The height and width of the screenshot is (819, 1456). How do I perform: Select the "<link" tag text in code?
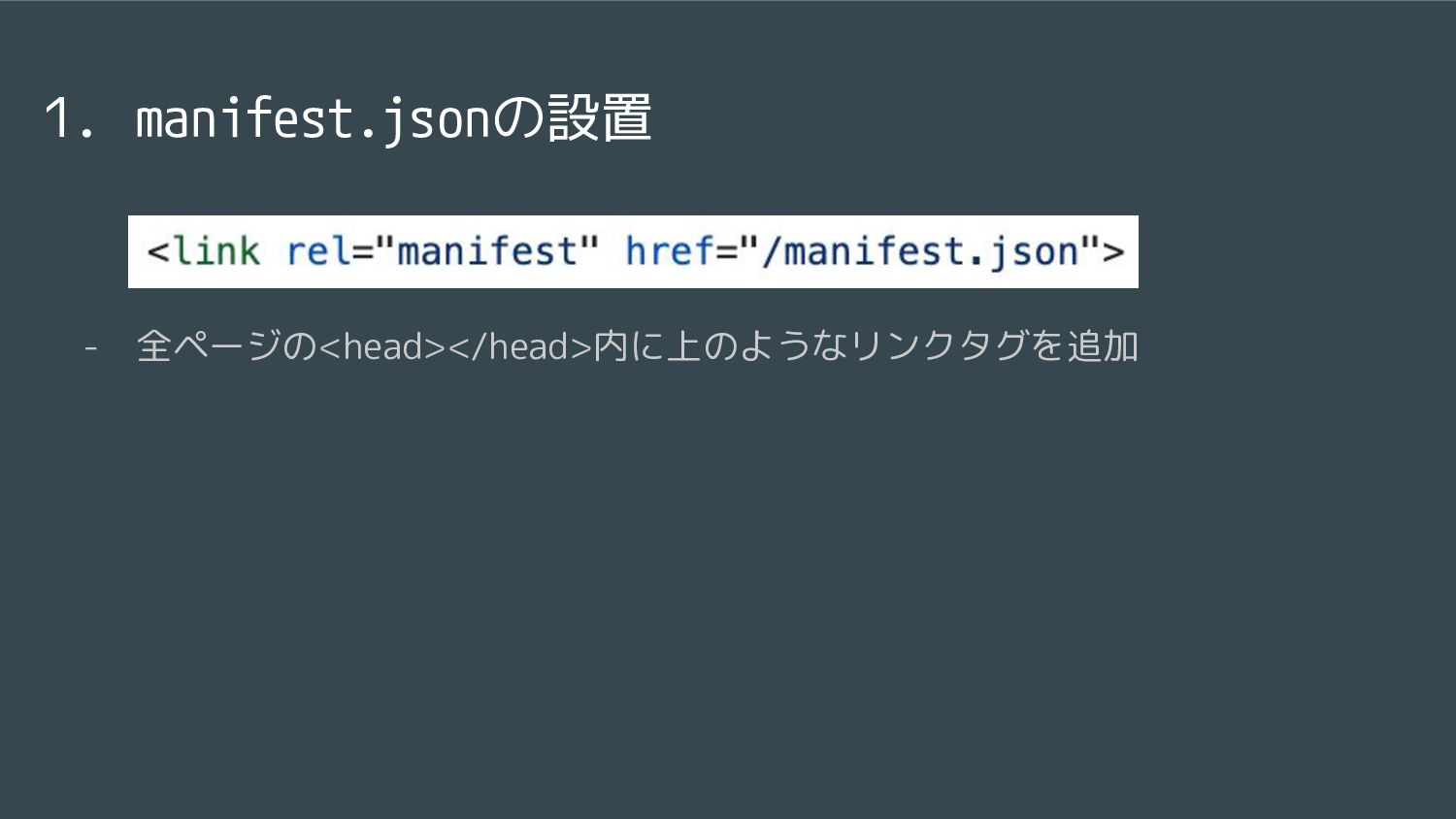click(204, 251)
